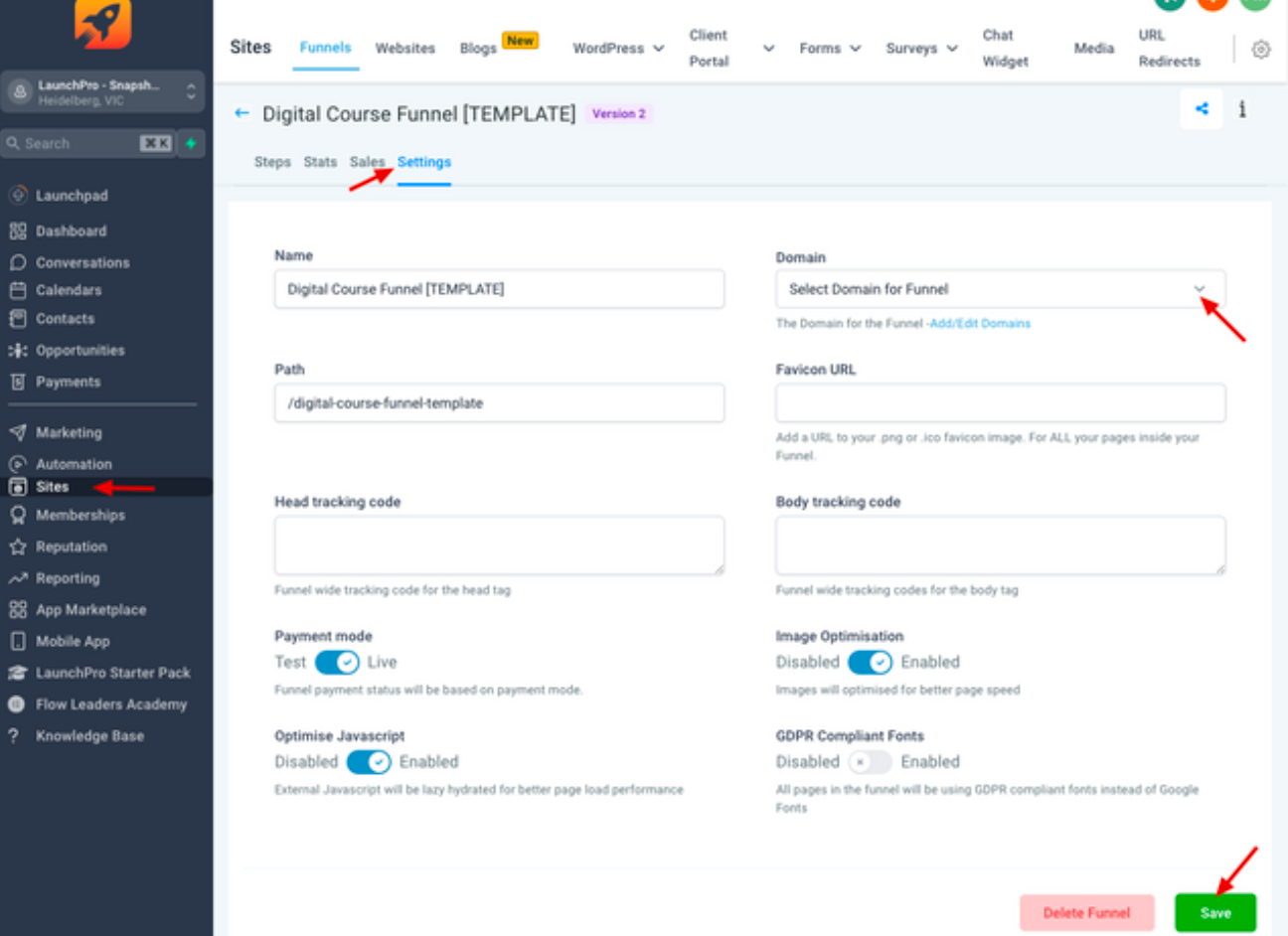Switch to the Steps tab

click(x=272, y=162)
